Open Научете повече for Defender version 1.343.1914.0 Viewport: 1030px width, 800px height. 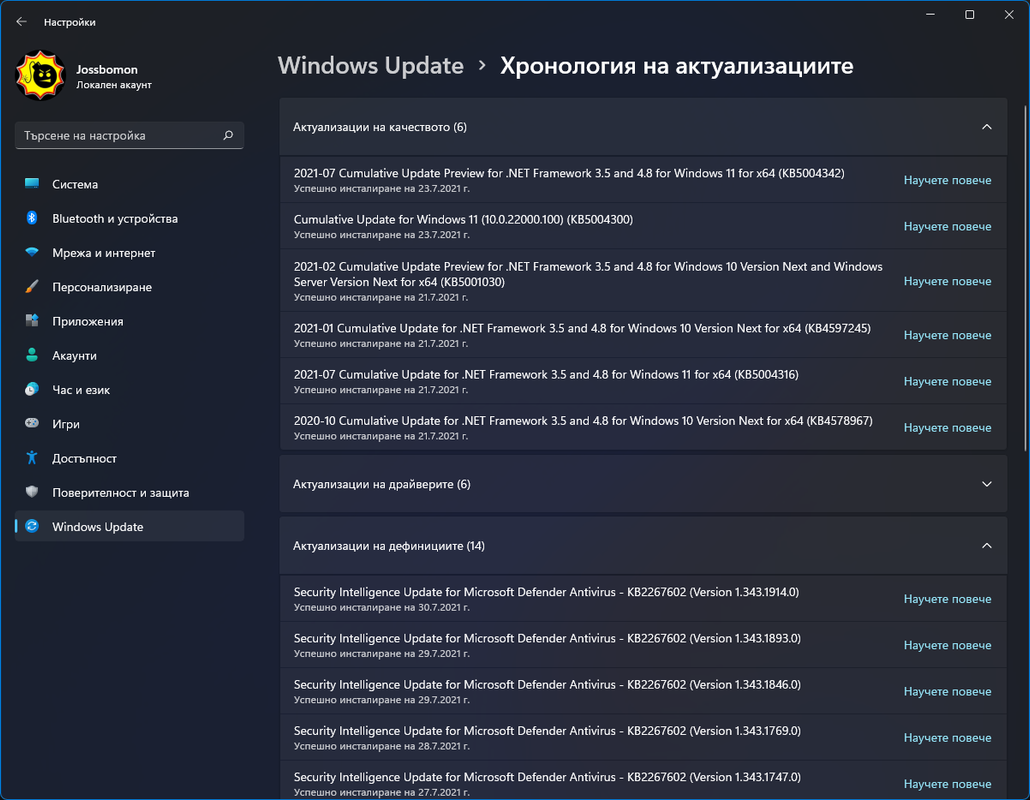[947, 599]
